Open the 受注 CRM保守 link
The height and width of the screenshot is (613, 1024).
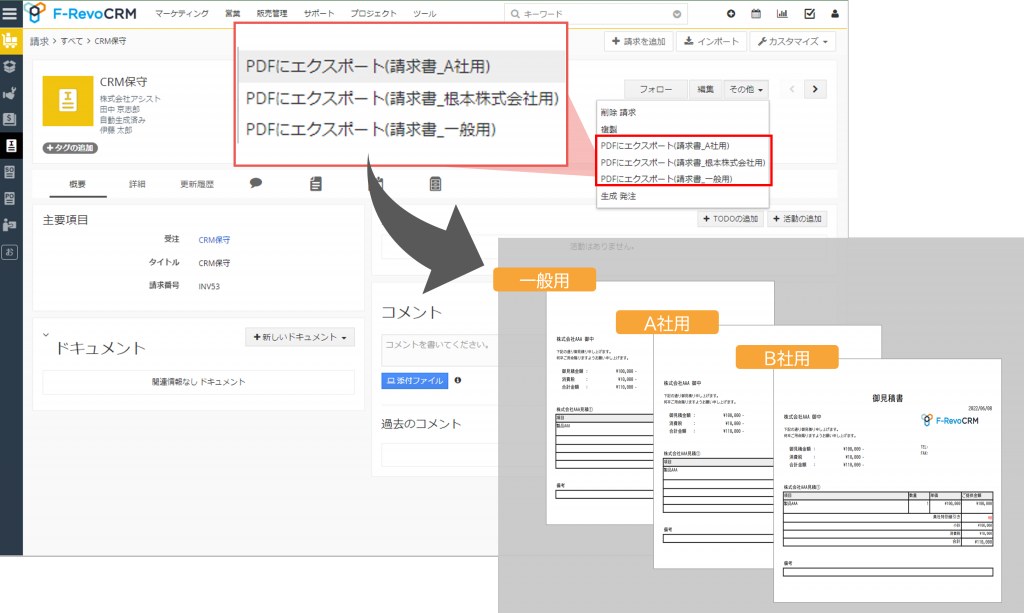coord(214,240)
